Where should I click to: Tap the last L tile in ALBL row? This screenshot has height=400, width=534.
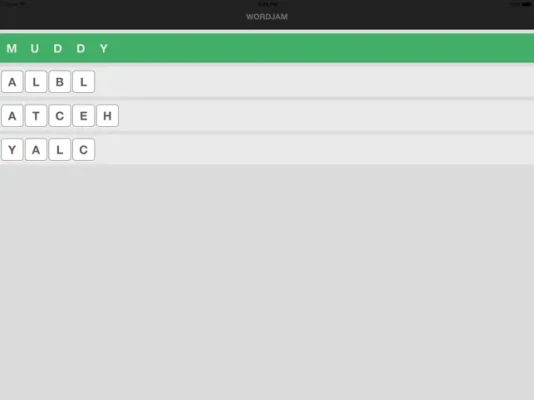tap(83, 82)
